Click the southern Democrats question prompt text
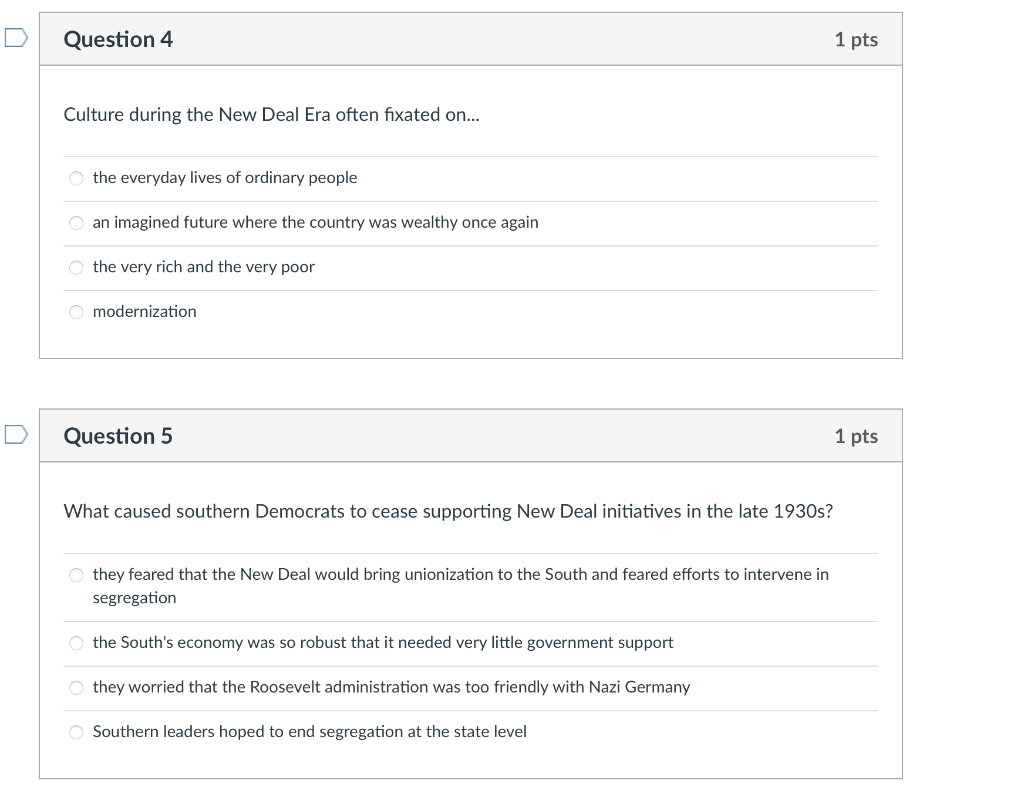The image size is (1024, 804). pyautogui.click(x=448, y=511)
